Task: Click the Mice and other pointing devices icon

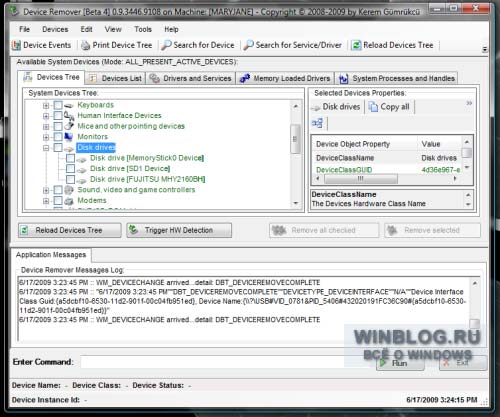Action: click(x=69, y=126)
